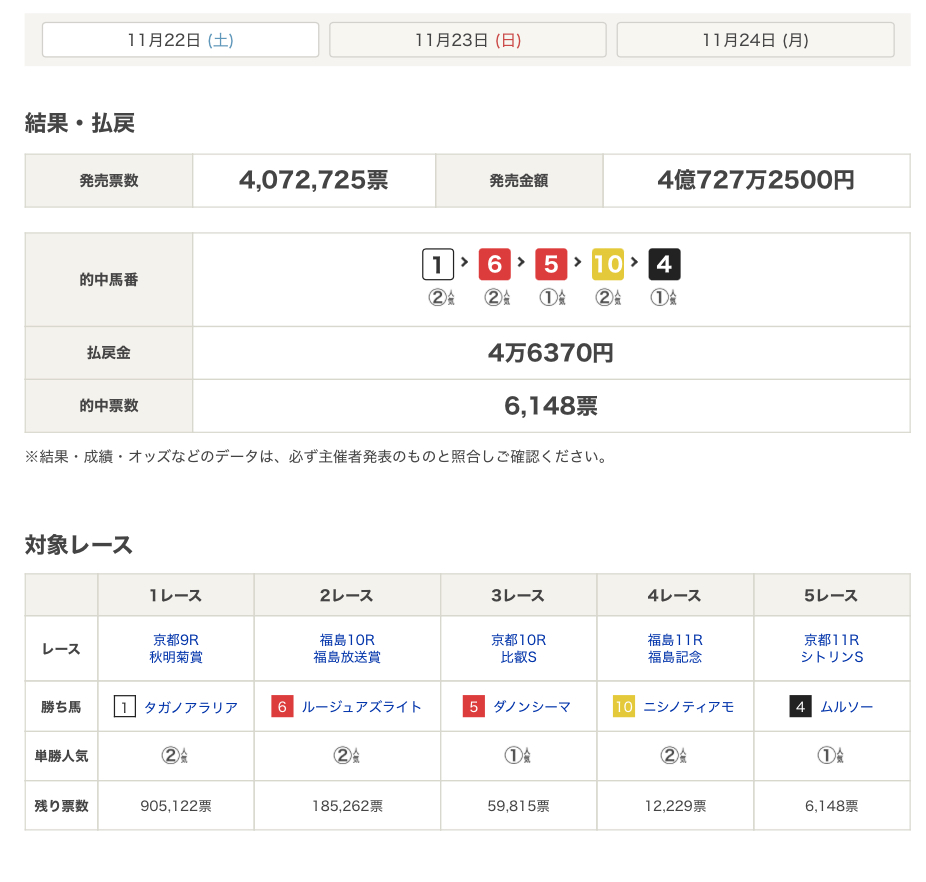This screenshot has height=882, width=926.
Task: Click winning horse タガノアラリア link
Action: 191,707
